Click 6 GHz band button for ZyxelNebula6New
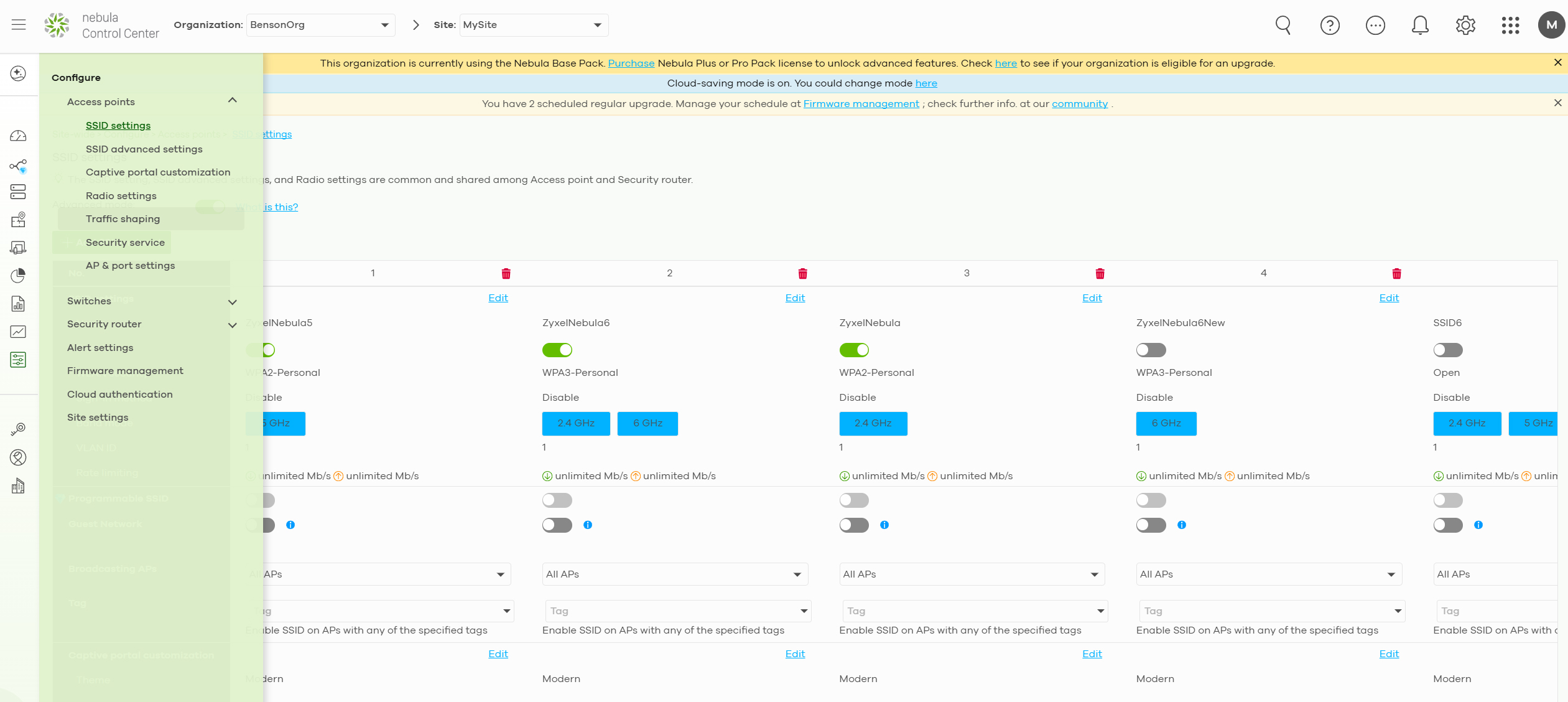Viewport: 1568px width, 702px height. point(1166,423)
